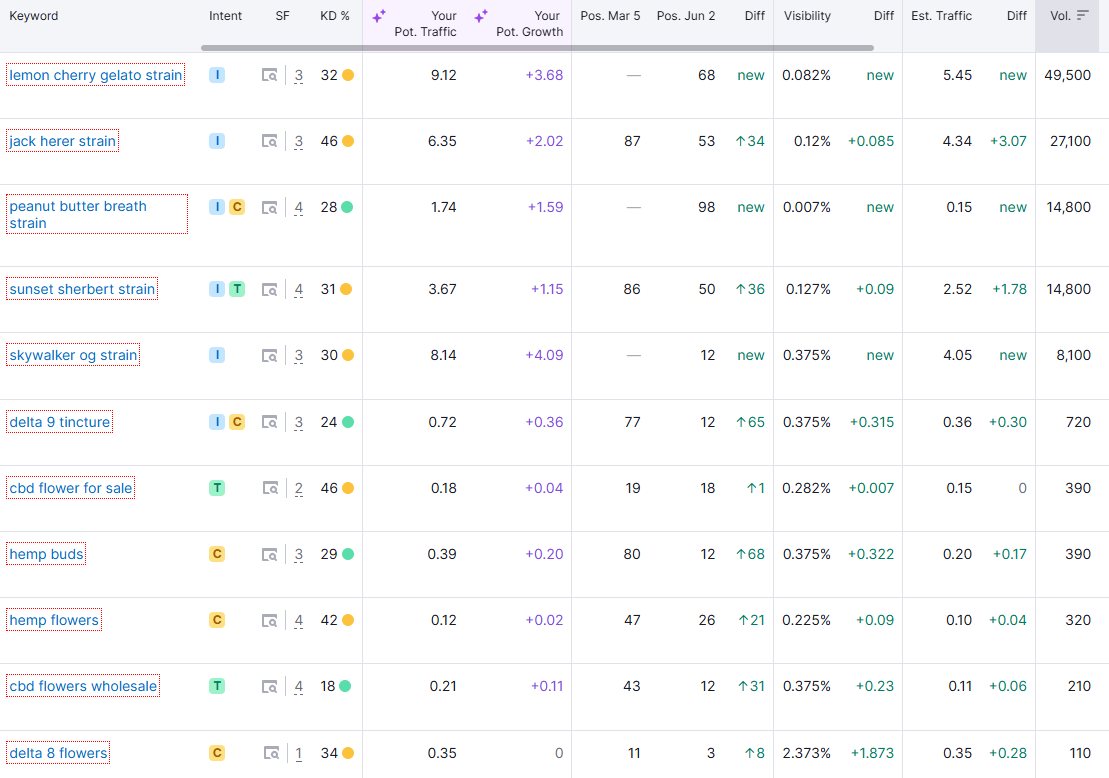Click SF count 3 for lemon cherry gelato strain
The height and width of the screenshot is (778, 1109).
tap(298, 75)
